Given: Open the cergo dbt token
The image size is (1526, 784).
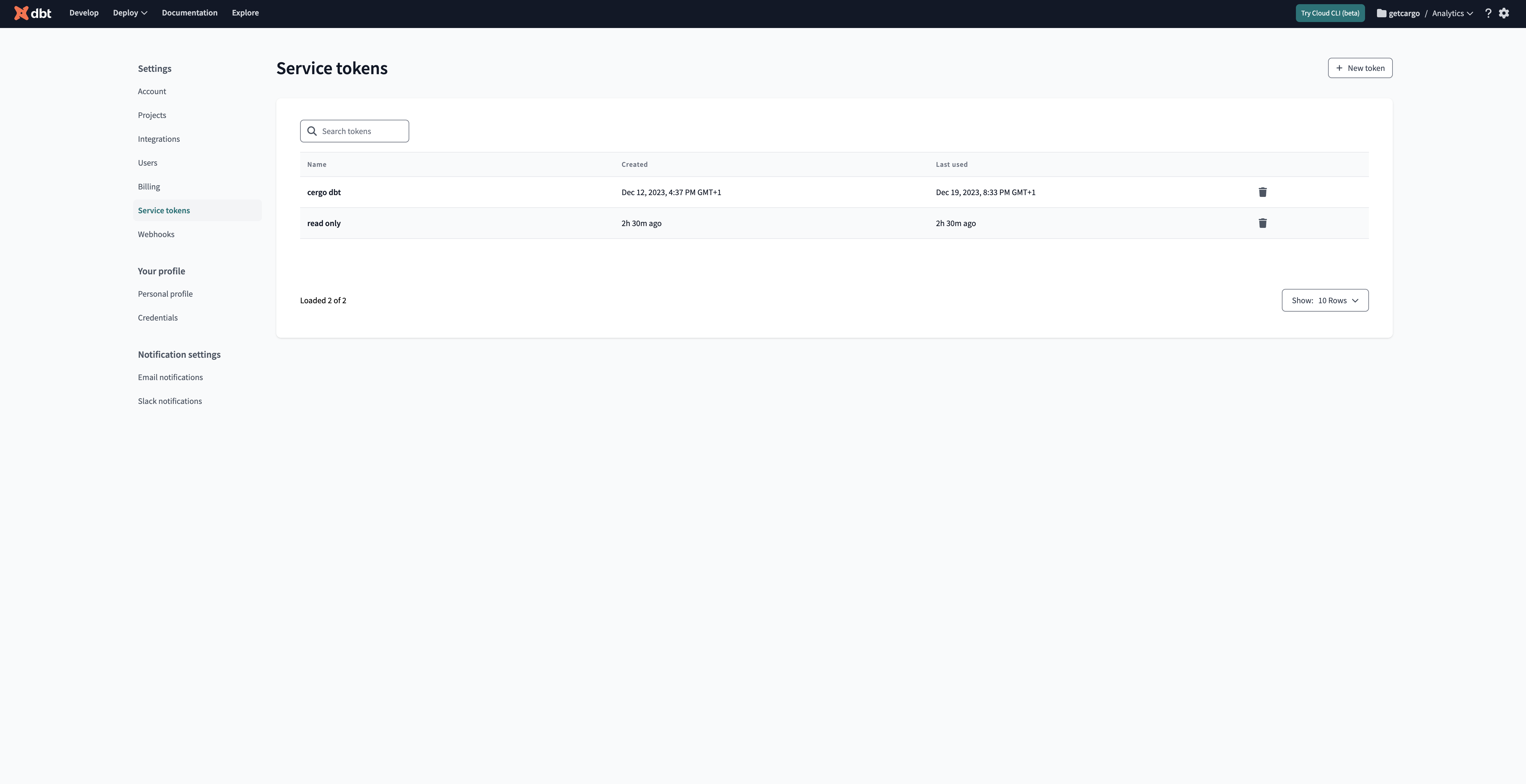Looking at the screenshot, I should [x=324, y=192].
